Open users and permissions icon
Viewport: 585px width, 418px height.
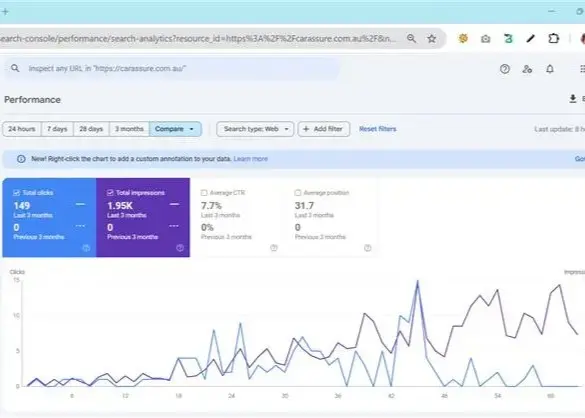pos(527,69)
